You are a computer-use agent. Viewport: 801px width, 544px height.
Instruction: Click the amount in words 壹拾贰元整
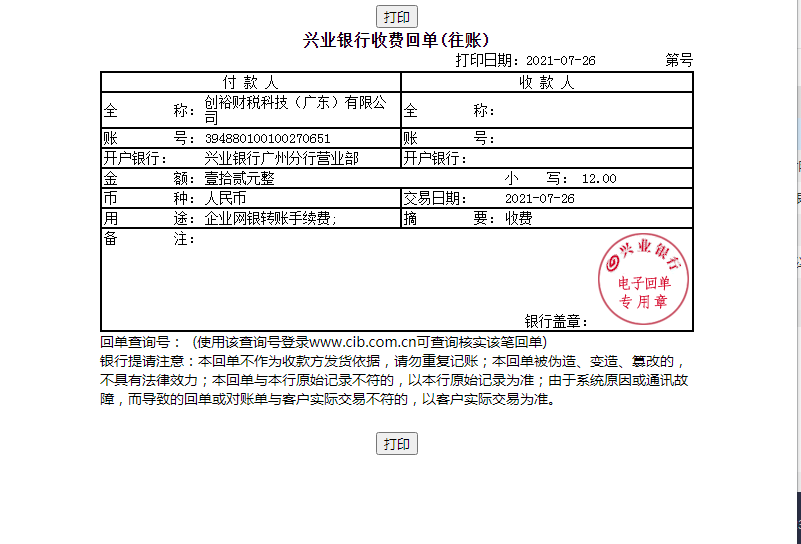[239, 178]
